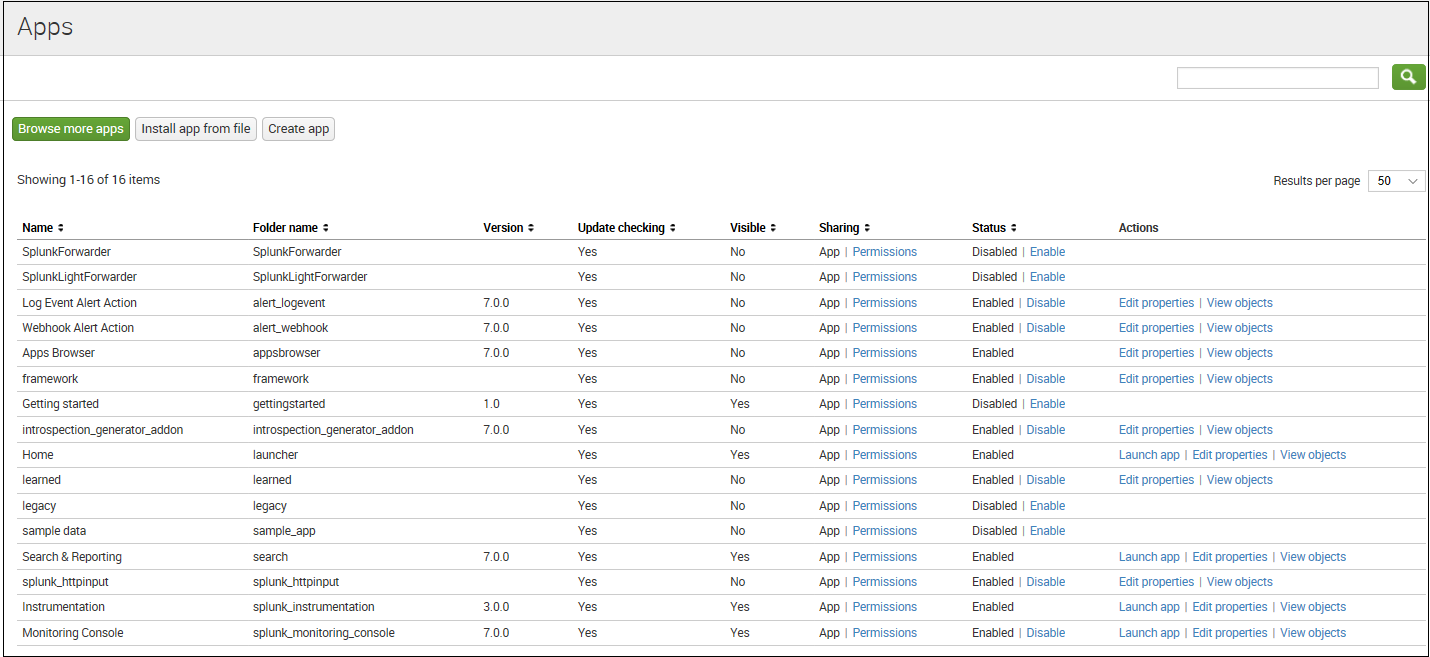View objects of Instrumentation app
Screen dimensions: 1430x657
(1313, 607)
